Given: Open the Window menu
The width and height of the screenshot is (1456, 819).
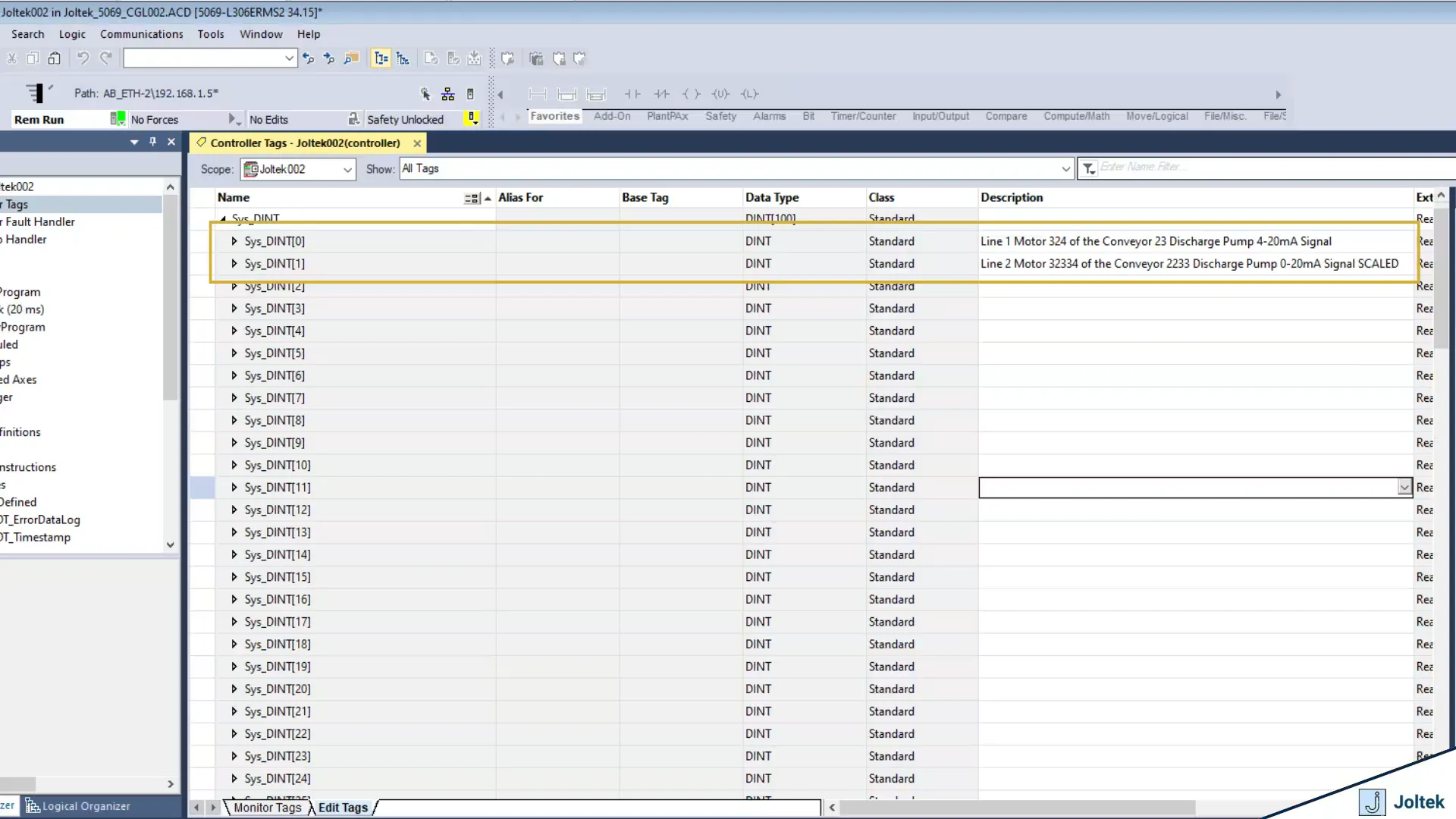Looking at the screenshot, I should 261,34.
